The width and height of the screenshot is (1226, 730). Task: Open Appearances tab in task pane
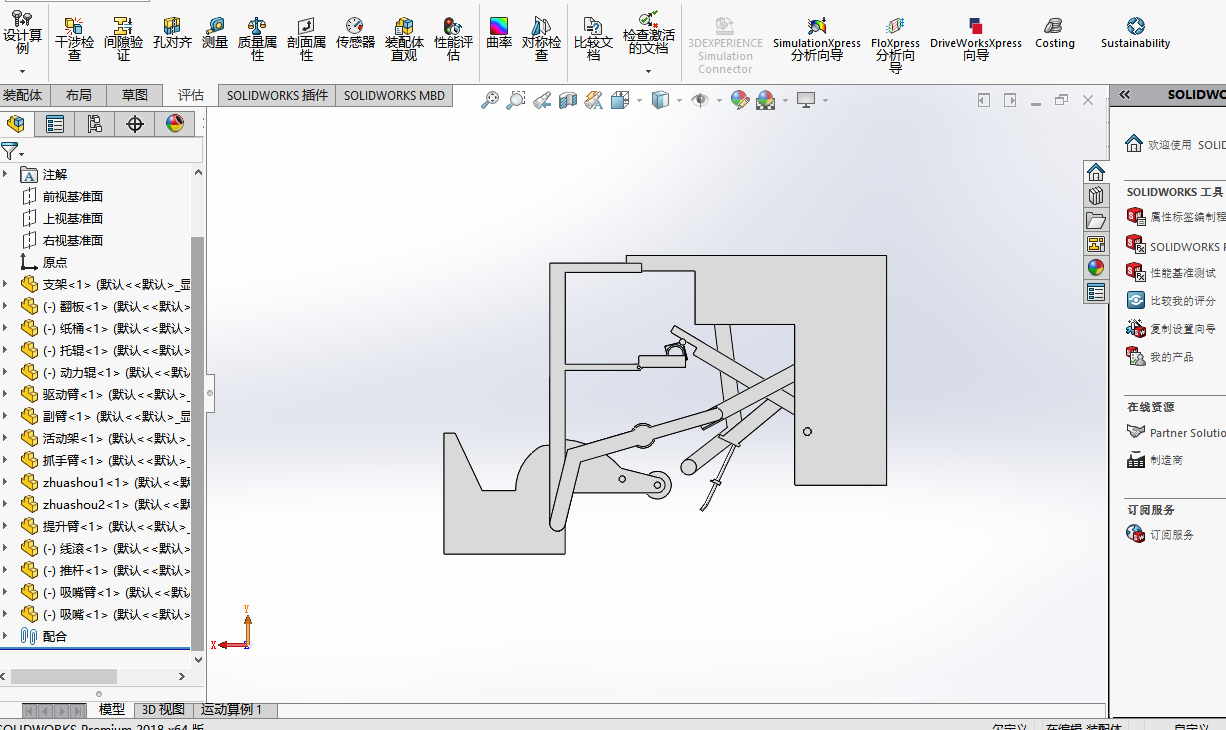pyautogui.click(x=1096, y=268)
